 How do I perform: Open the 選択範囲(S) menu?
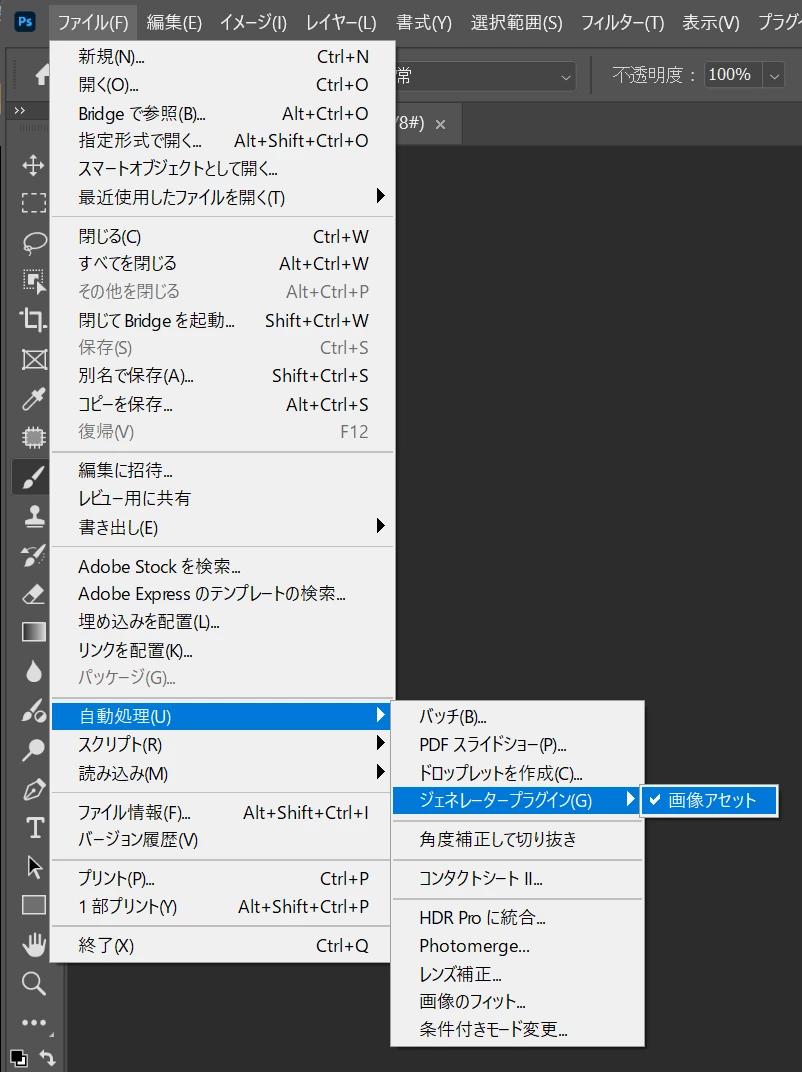tap(516, 23)
